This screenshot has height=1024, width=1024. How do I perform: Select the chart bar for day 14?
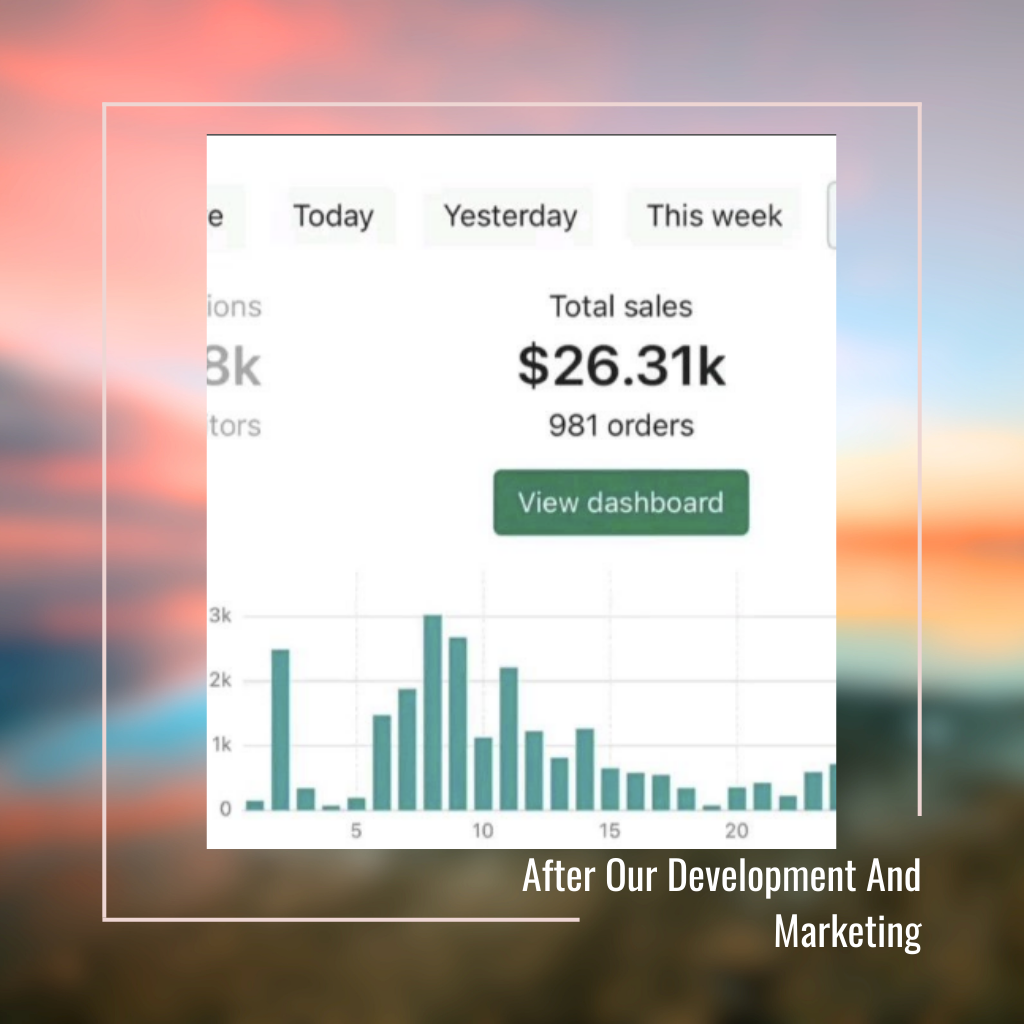tap(585, 769)
